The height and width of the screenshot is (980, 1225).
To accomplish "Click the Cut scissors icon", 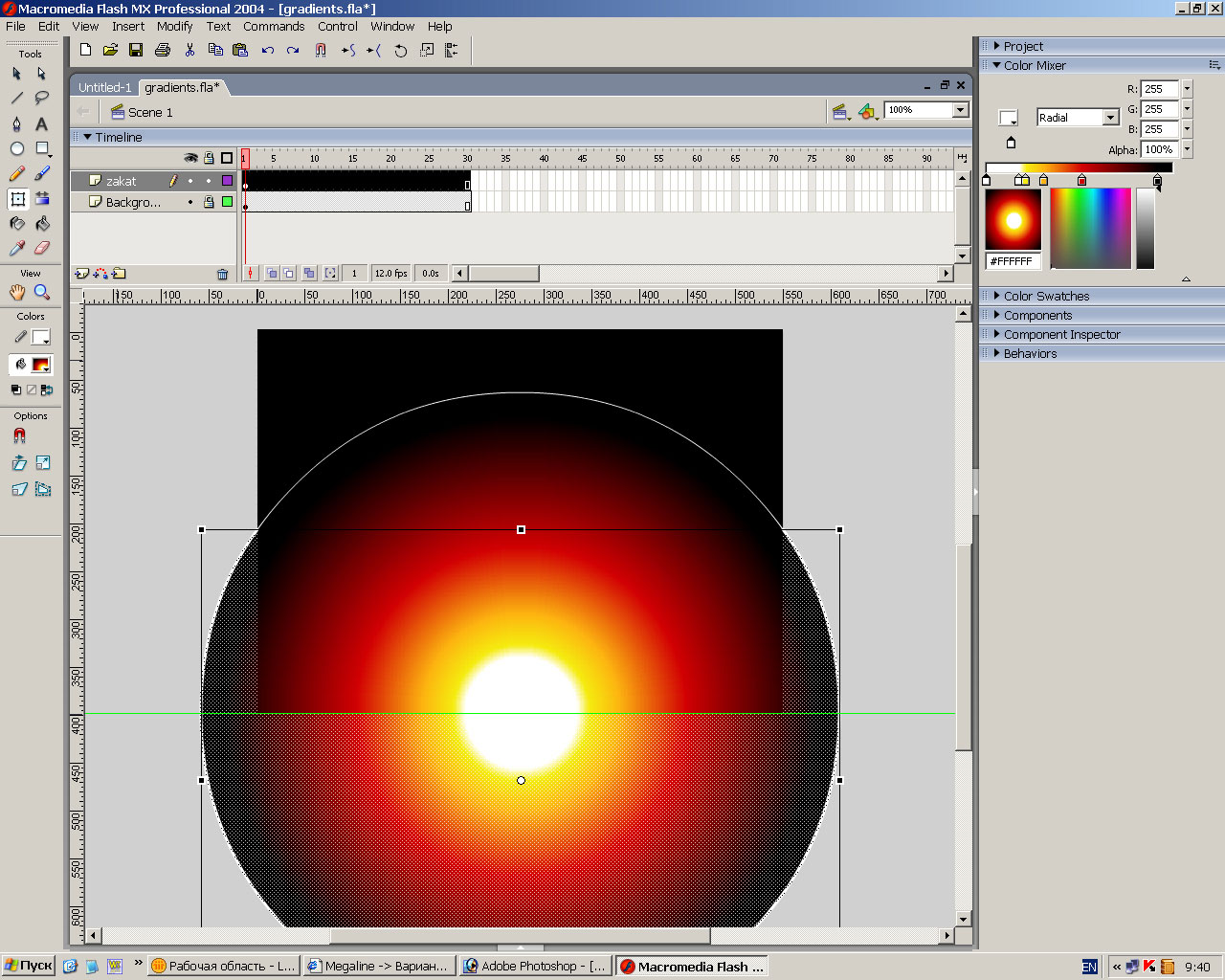I will tap(189, 50).
